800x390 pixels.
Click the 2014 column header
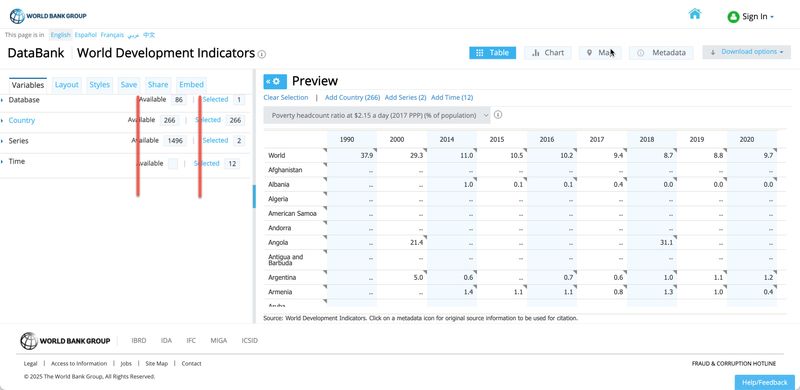(447, 139)
